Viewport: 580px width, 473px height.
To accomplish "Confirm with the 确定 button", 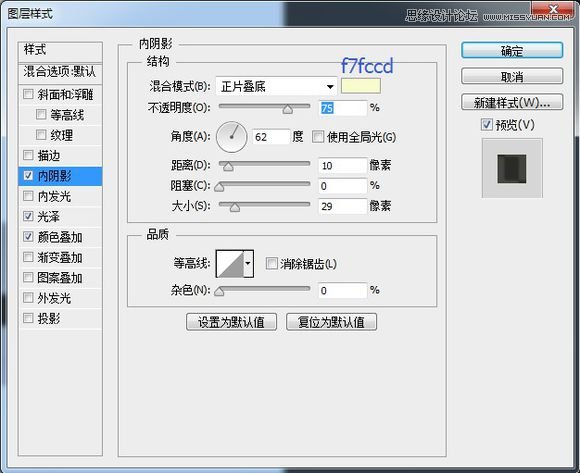I will 512,50.
